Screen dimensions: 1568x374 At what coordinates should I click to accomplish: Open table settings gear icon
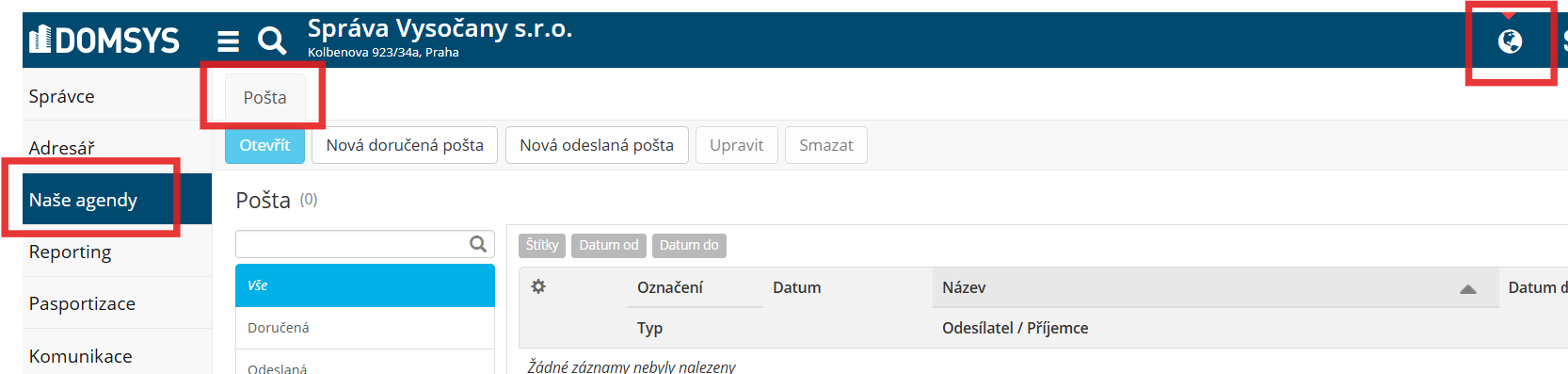point(538,286)
